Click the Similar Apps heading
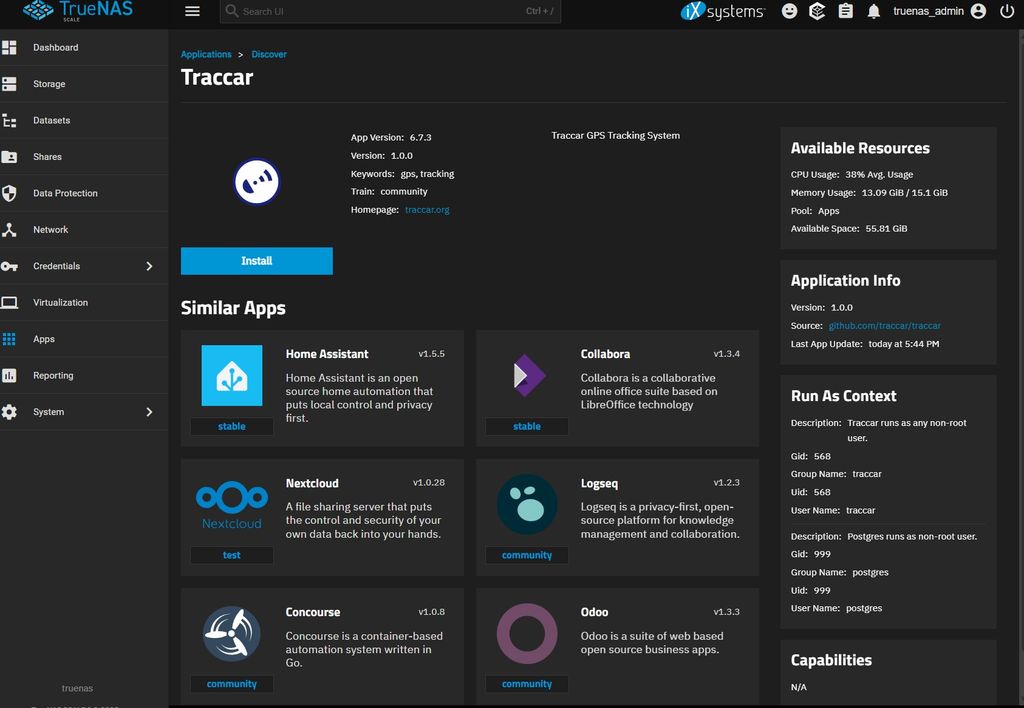The height and width of the screenshot is (708, 1024). pos(233,308)
